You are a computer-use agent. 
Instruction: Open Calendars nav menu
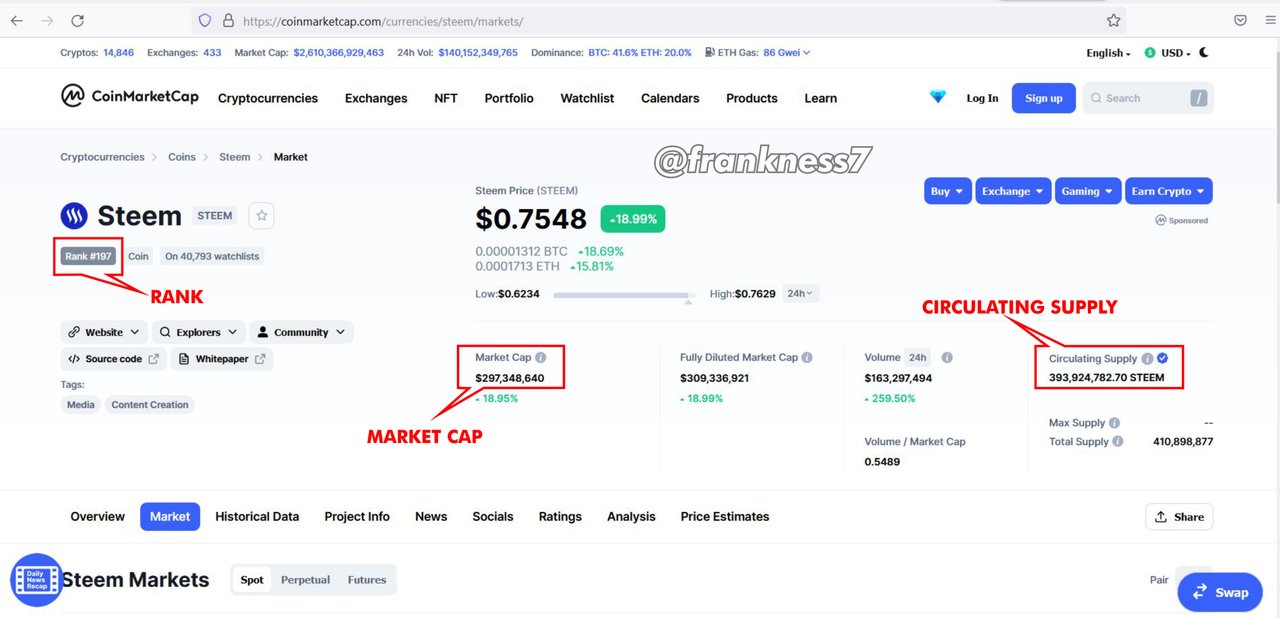pyautogui.click(x=670, y=98)
